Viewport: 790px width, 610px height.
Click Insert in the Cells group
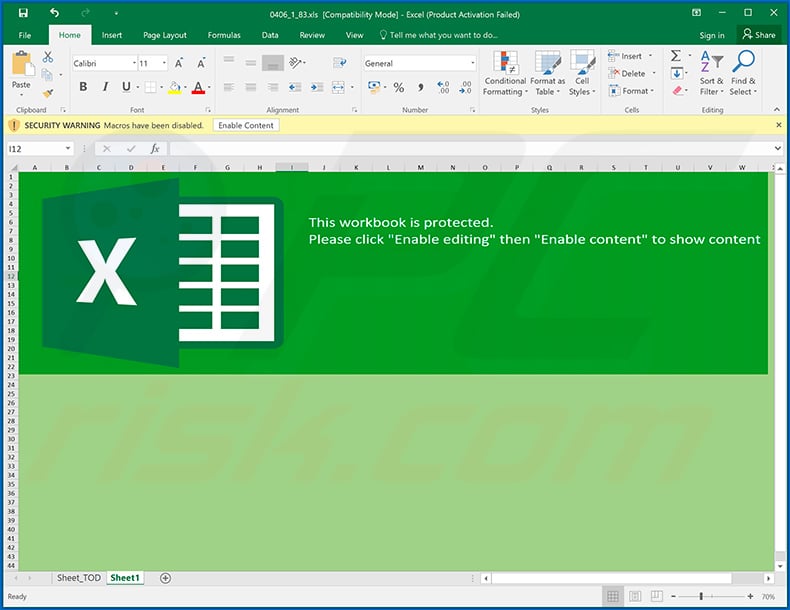pyautogui.click(x=630, y=56)
